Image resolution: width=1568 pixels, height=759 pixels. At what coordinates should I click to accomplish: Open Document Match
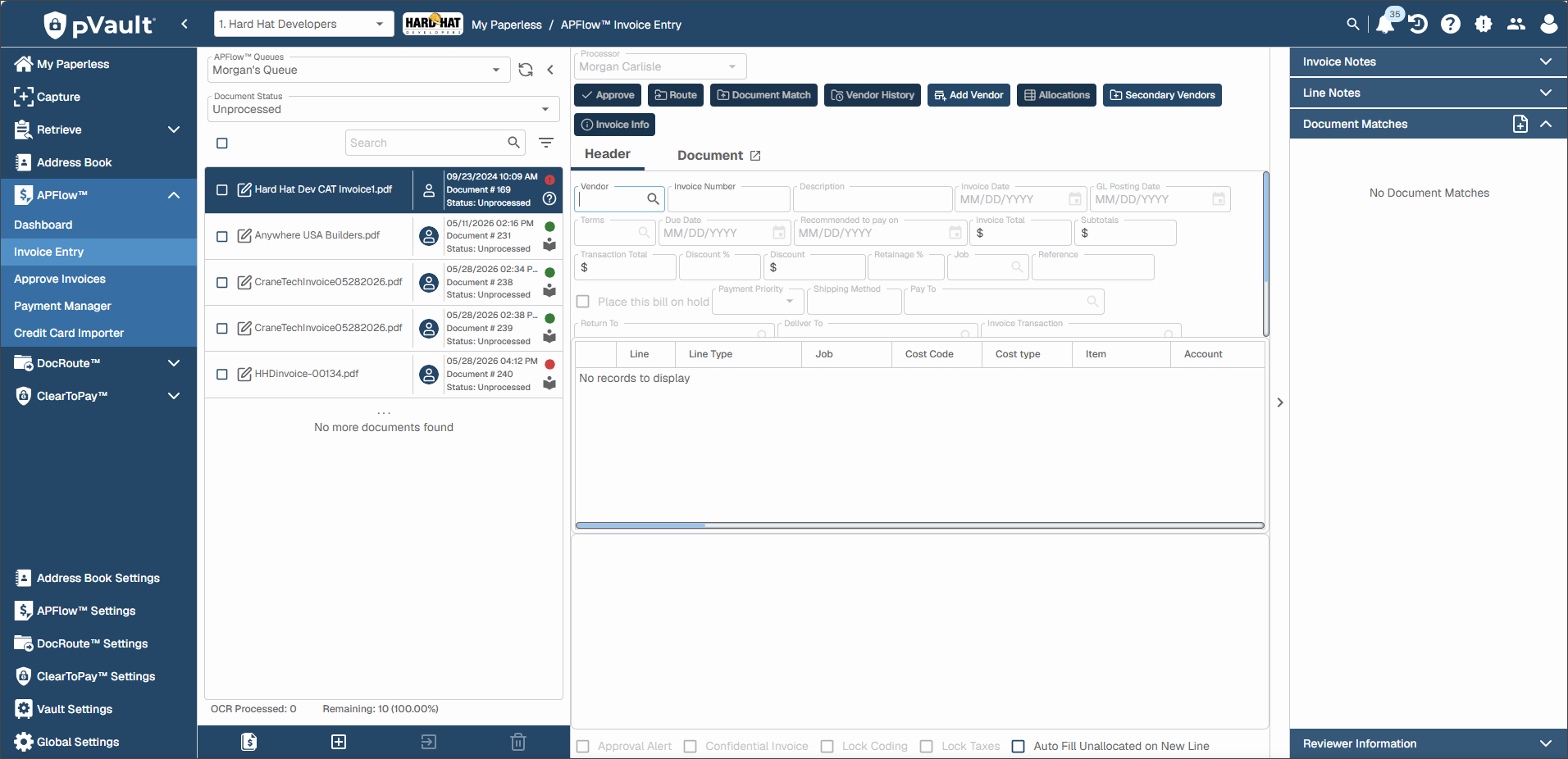(x=763, y=95)
